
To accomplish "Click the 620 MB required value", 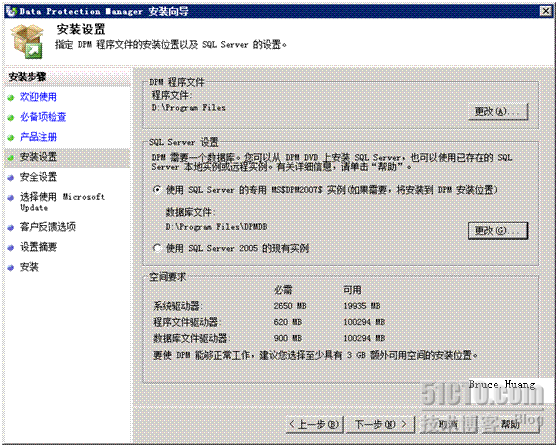I will tap(288, 322).
